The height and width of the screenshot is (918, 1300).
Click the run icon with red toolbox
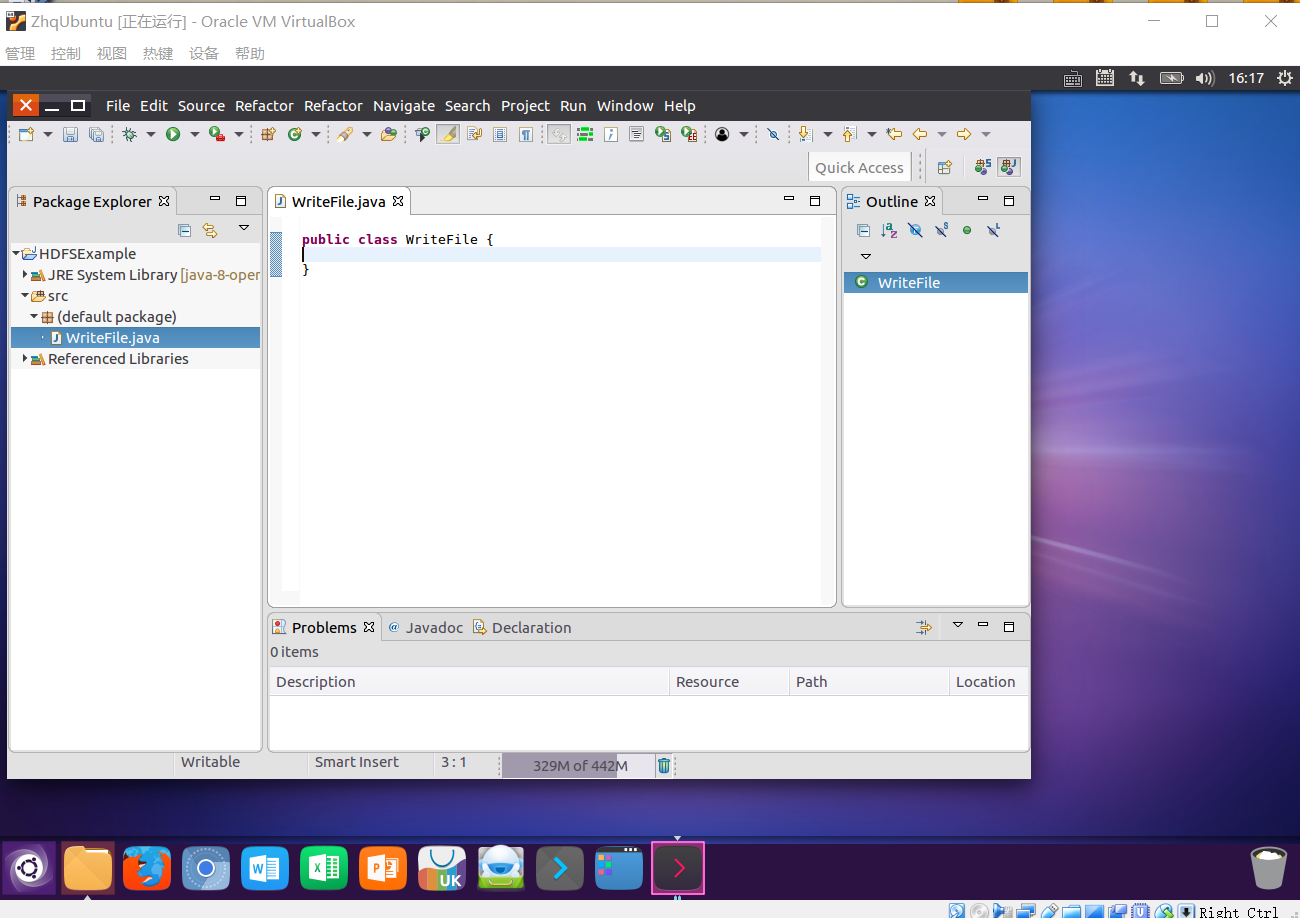(216, 134)
